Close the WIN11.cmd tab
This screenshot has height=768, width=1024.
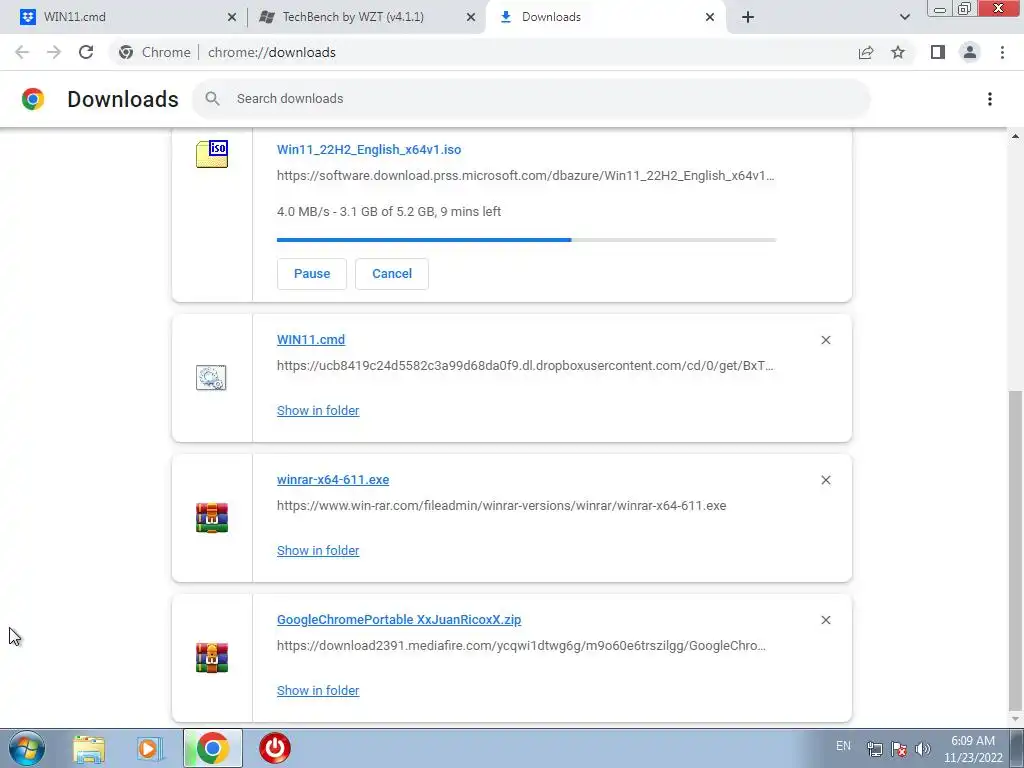pyautogui.click(x=231, y=17)
